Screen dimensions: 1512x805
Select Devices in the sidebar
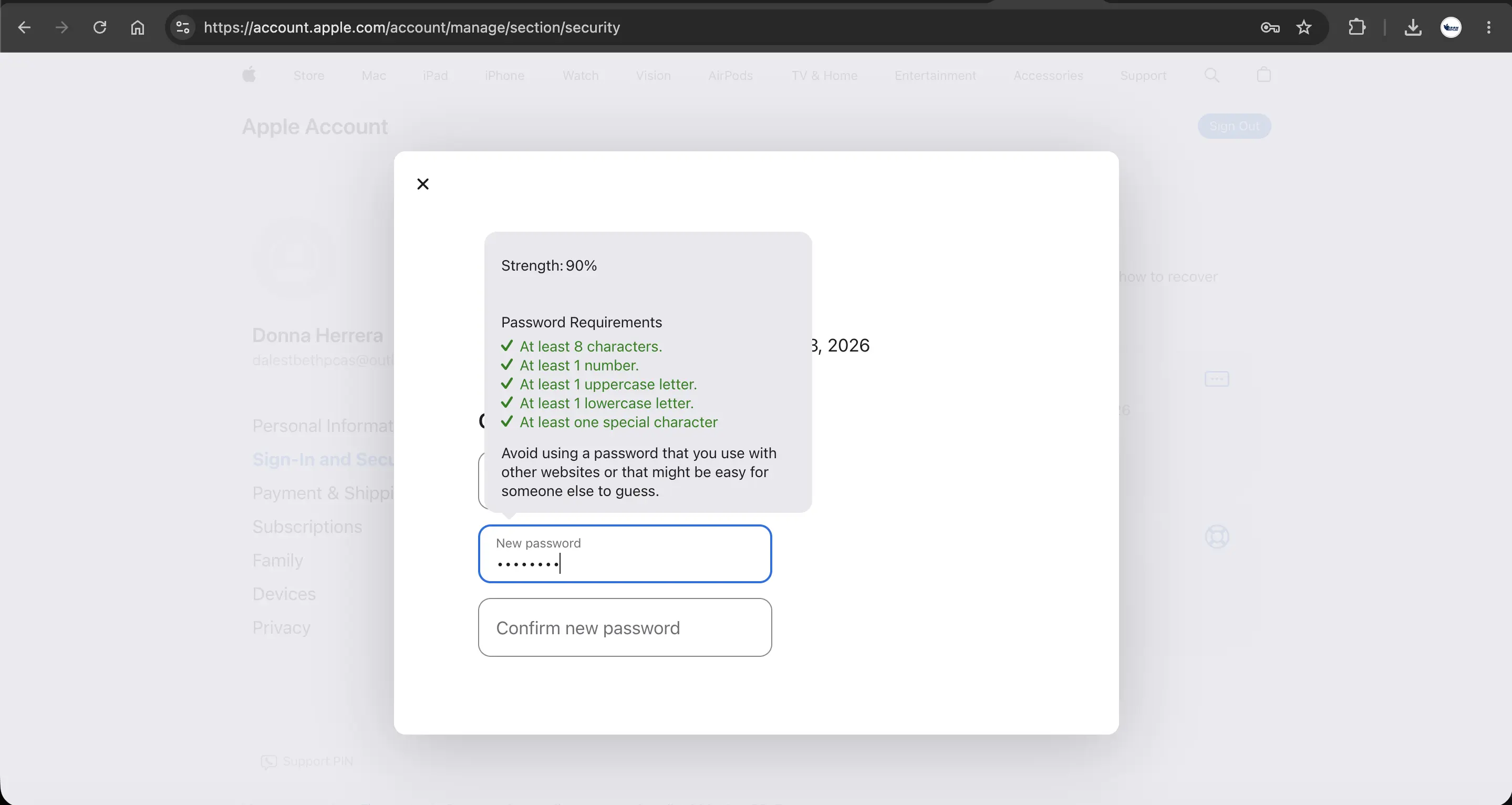(284, 594)
